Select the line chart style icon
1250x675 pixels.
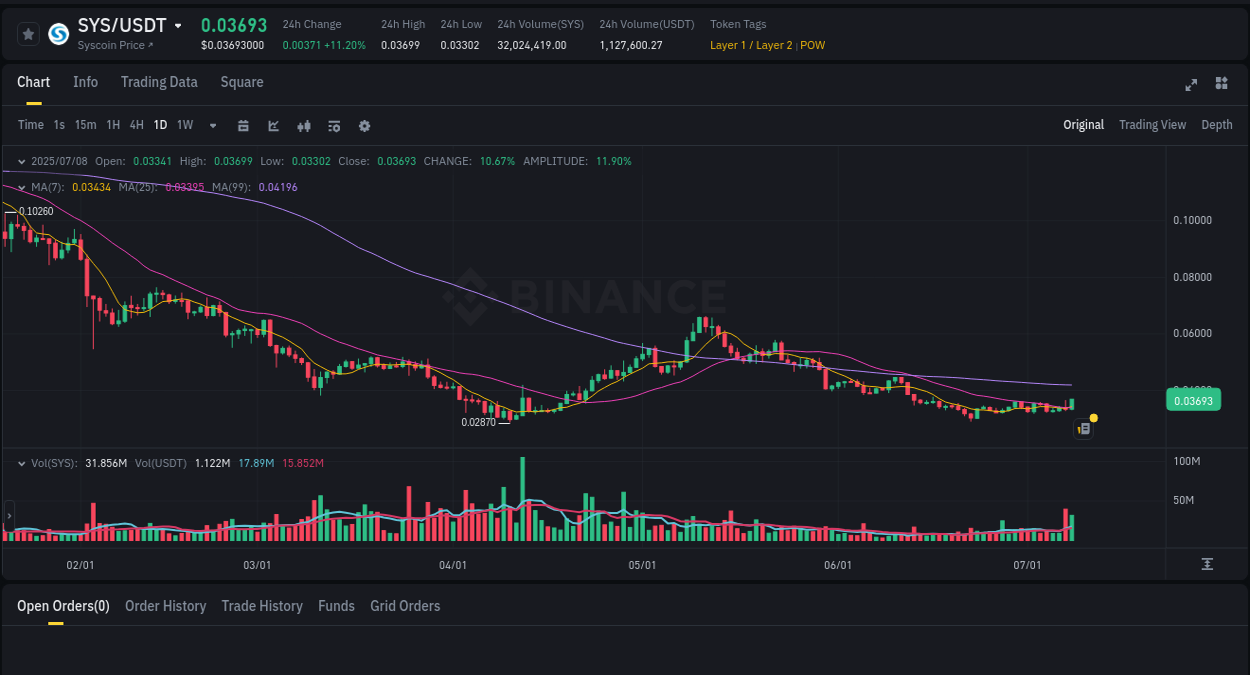[x=273, y=125]
